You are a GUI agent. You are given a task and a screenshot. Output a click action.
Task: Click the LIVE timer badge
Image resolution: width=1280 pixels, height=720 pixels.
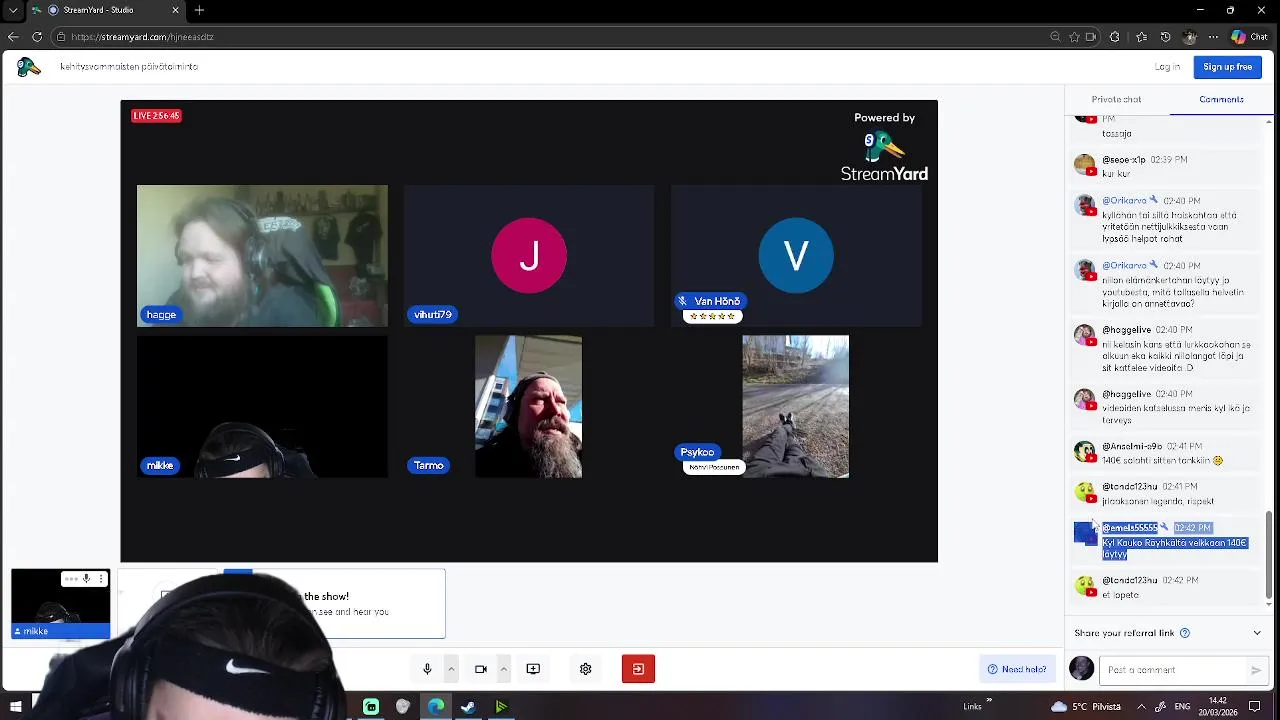click(x=156, y=116)
